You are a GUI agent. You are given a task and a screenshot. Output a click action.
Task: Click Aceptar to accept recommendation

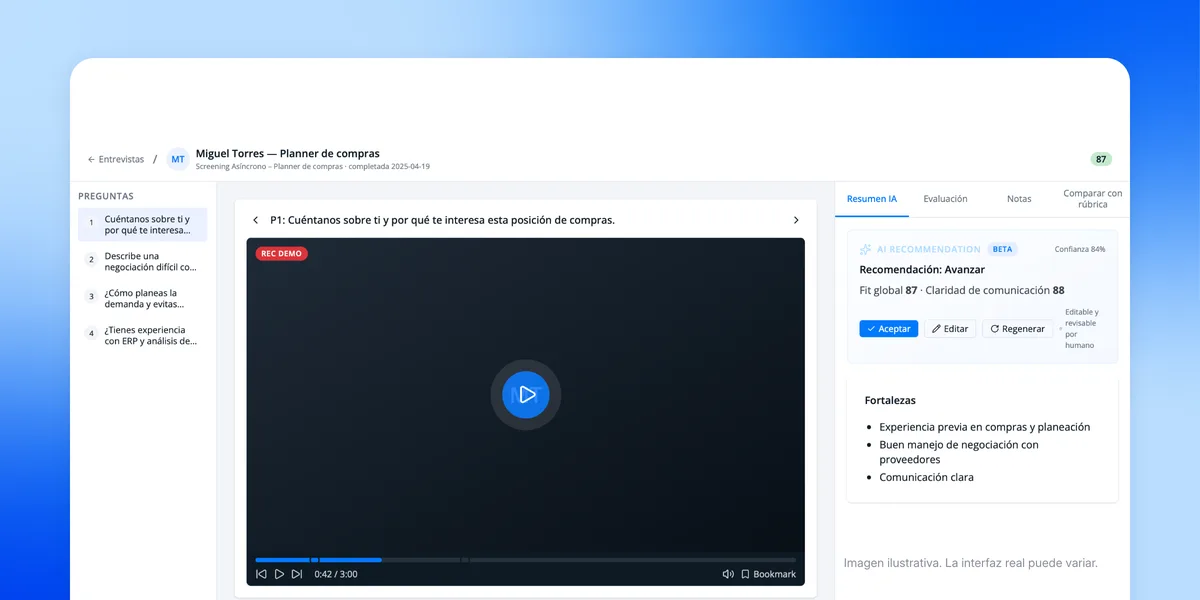[888, 329]
